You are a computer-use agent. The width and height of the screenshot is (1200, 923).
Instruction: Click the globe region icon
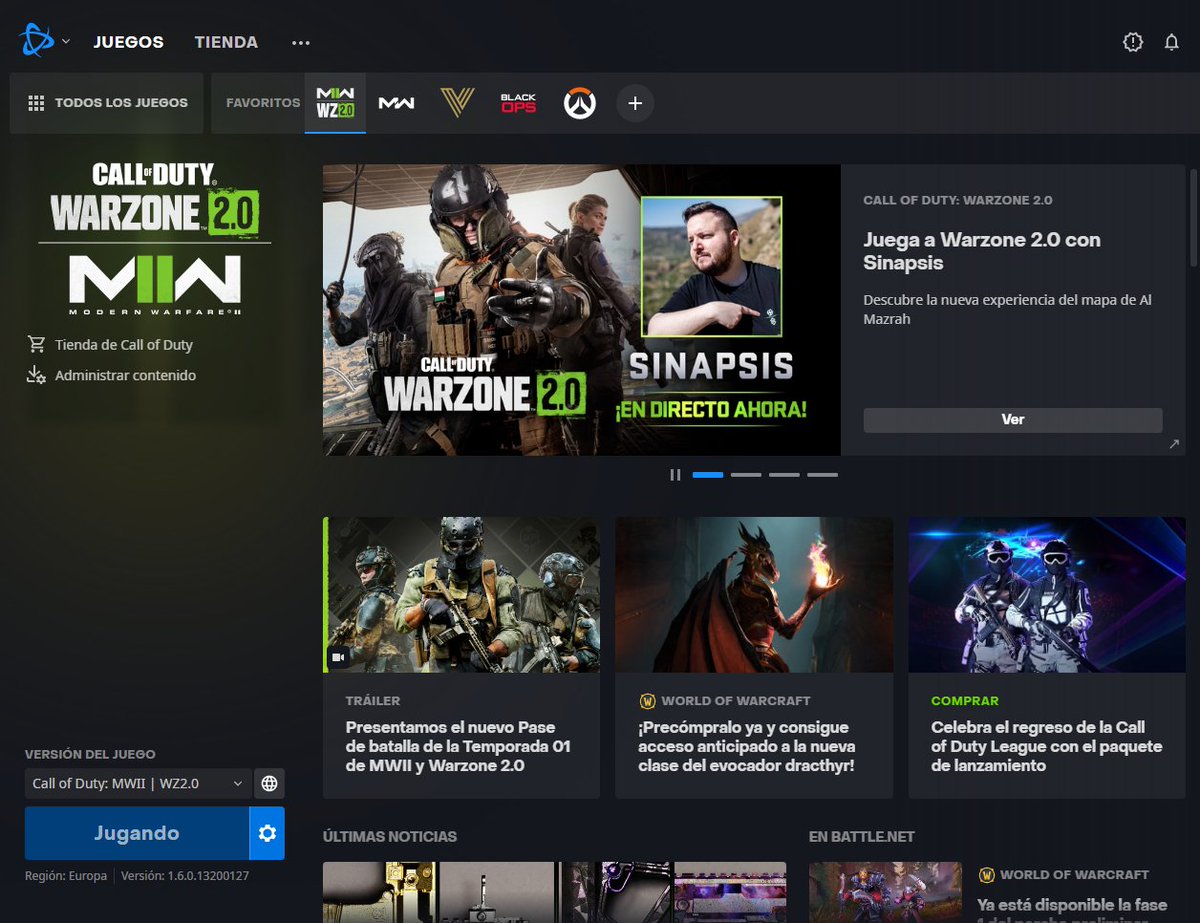[269, 783]
